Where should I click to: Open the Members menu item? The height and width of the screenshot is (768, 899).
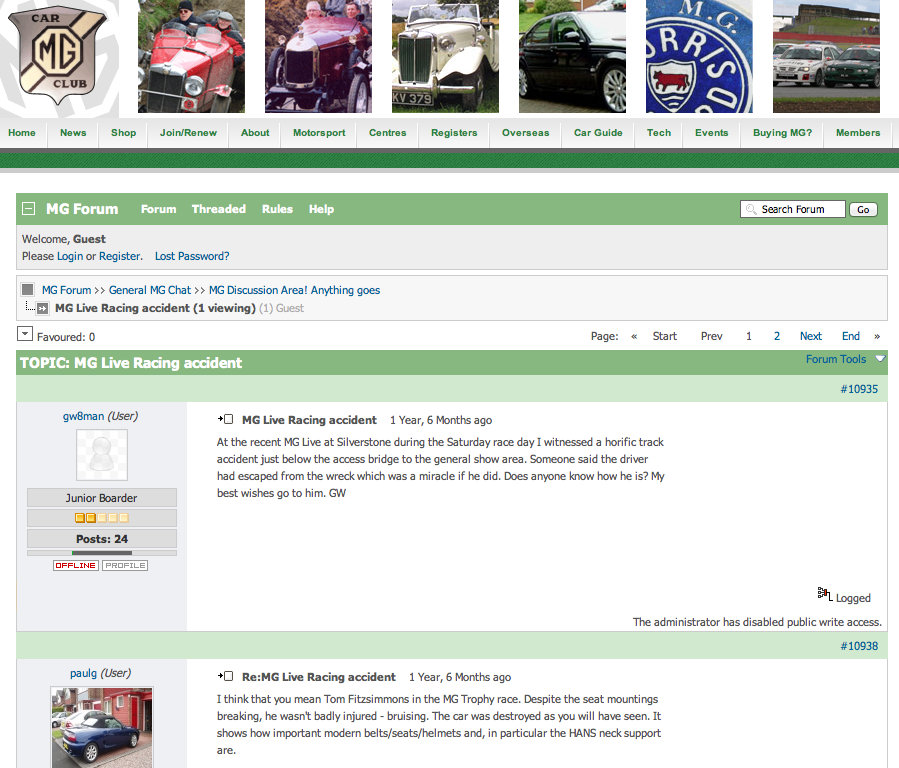point(858,133)
